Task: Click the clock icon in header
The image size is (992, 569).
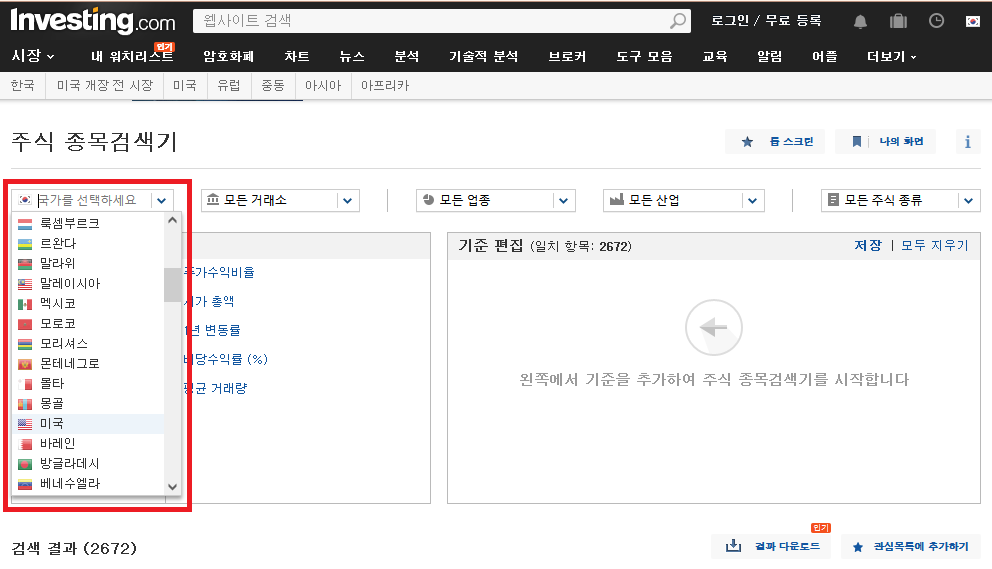Action: coord(936,21)
